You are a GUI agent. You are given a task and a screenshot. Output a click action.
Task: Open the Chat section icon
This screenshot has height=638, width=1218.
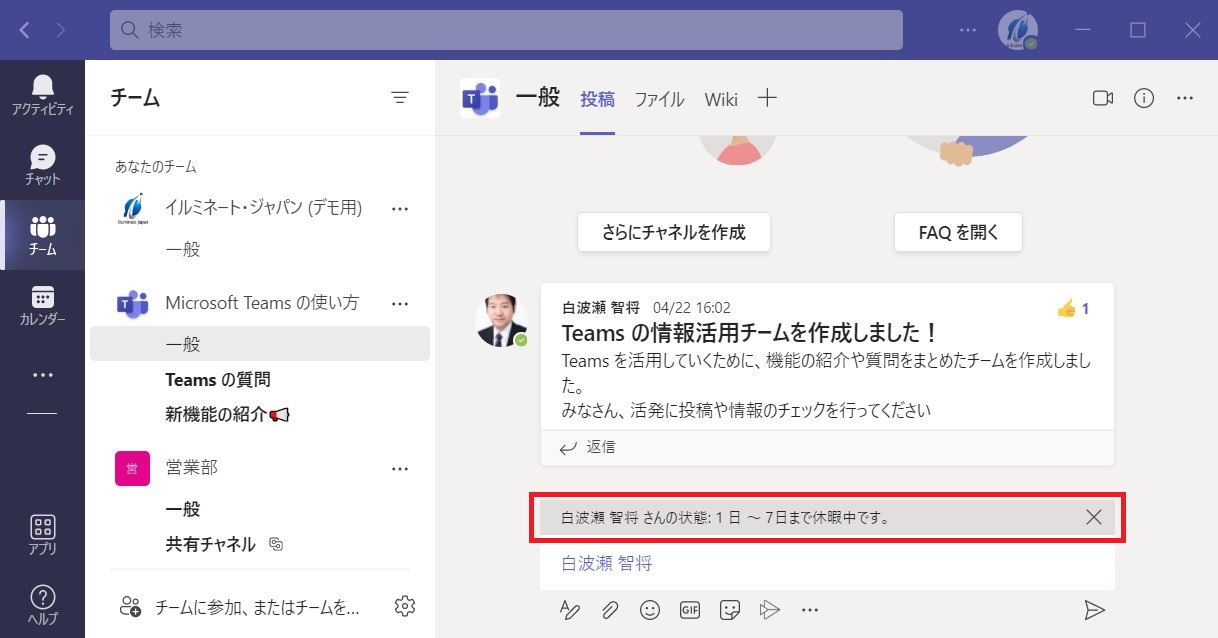click(42, 157)
